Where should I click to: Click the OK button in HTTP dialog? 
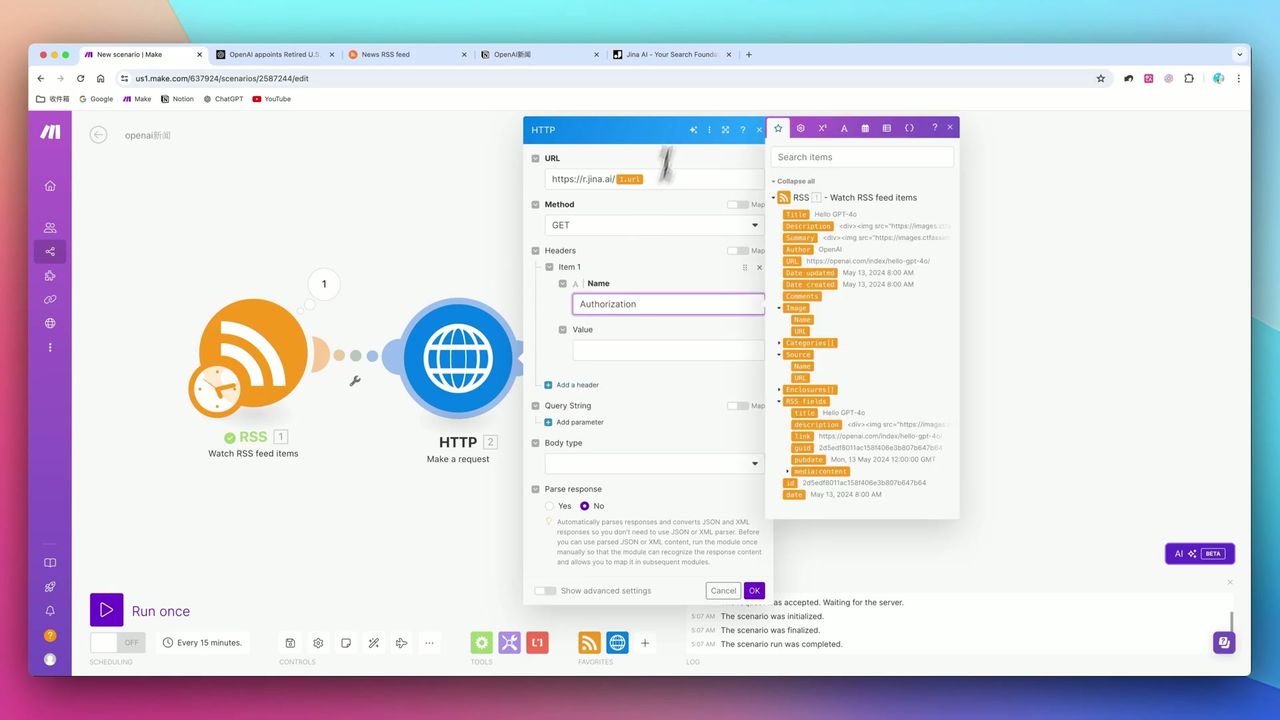click(754, 591)
